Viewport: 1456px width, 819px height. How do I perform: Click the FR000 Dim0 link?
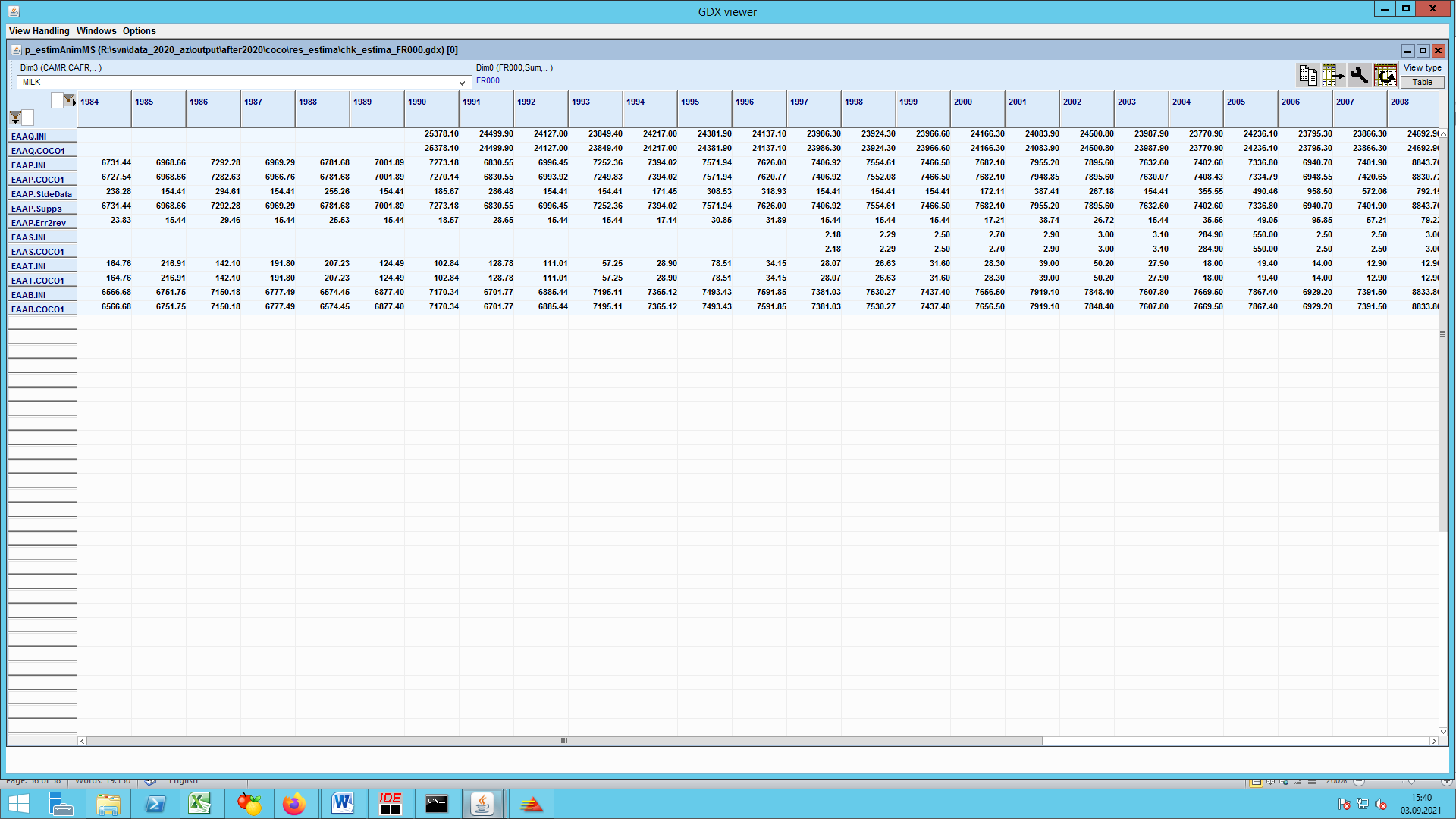[x=488, y=80]
